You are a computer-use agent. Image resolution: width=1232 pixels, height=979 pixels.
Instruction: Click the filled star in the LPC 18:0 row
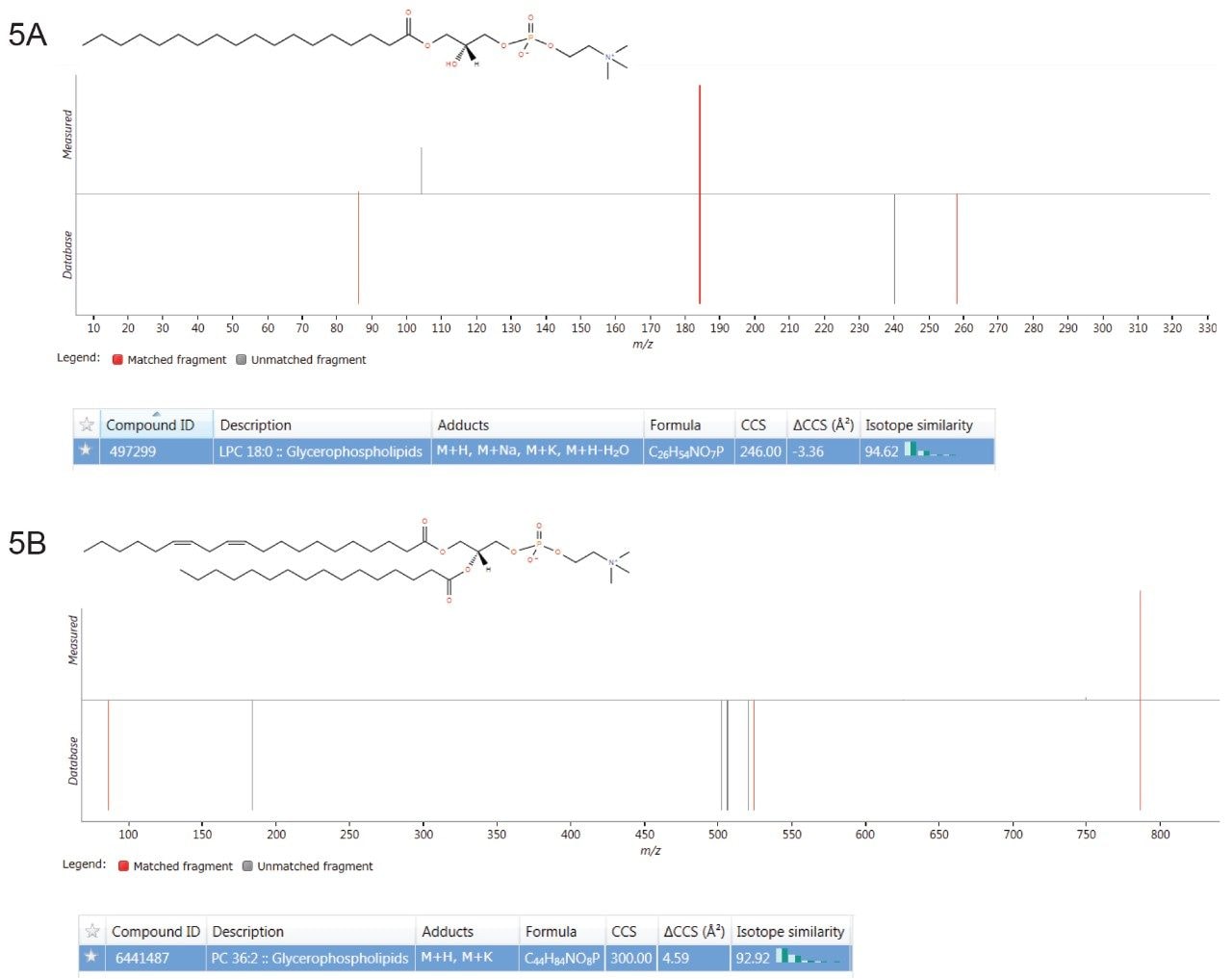click(x=87, y=451)
